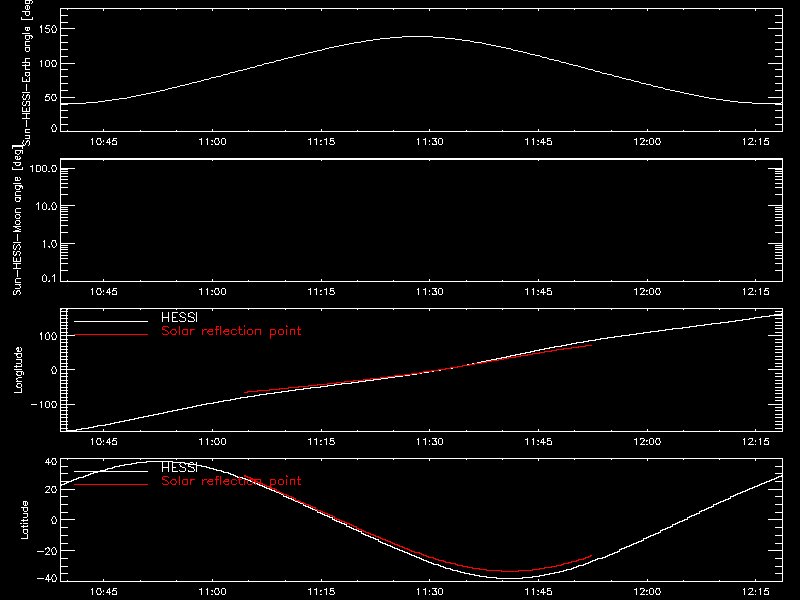Click the 12:15 time label of Latitude plot

(756, 592)
